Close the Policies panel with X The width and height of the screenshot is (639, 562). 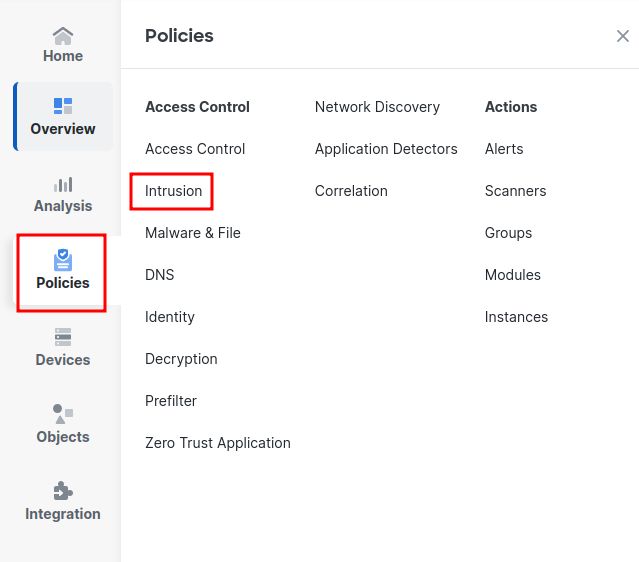tap(622, 36)
